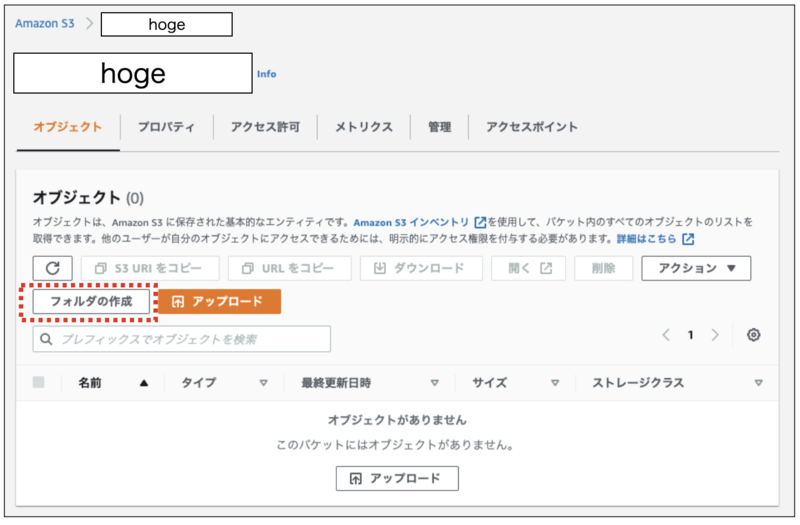Switch to the アクセス許可 tab

click(x=265, y=127)
